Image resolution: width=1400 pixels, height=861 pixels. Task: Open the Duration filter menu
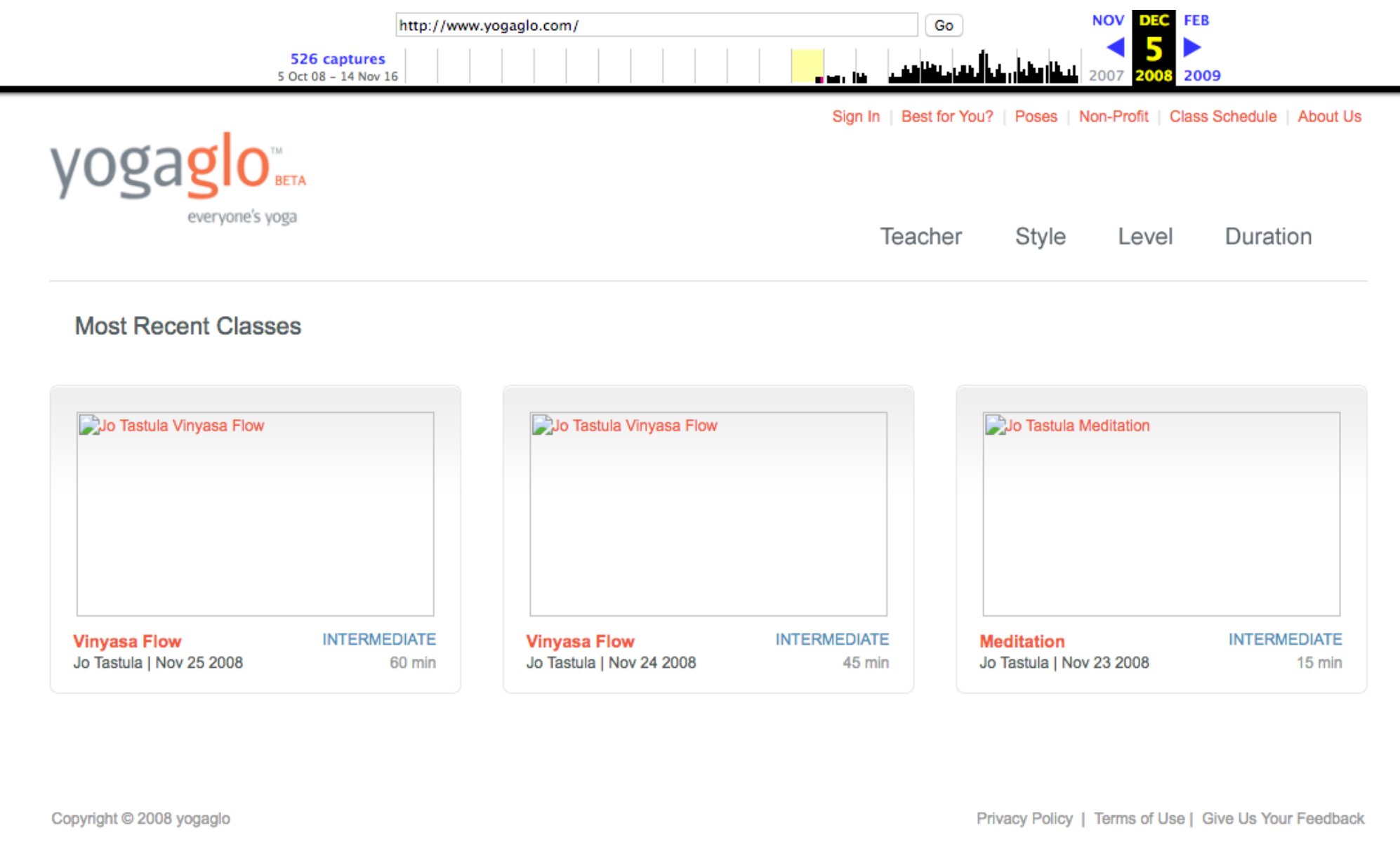(1268, 237)
